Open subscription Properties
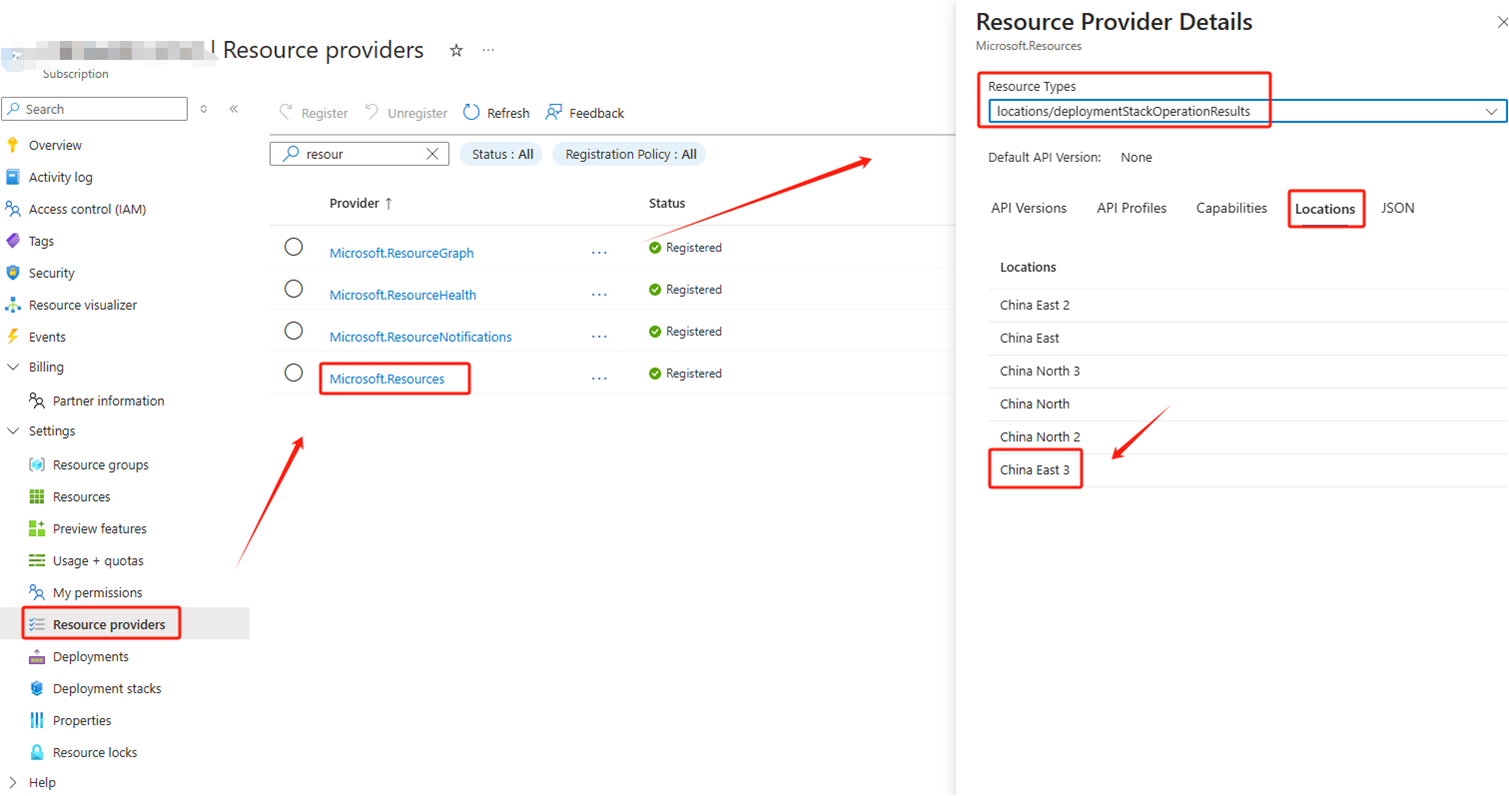 tap(82, 721)
